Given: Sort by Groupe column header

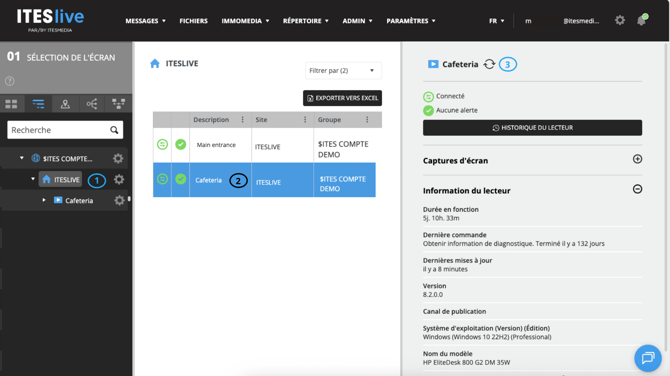Looking at the screenshot, I should click(x=329, y=120).
